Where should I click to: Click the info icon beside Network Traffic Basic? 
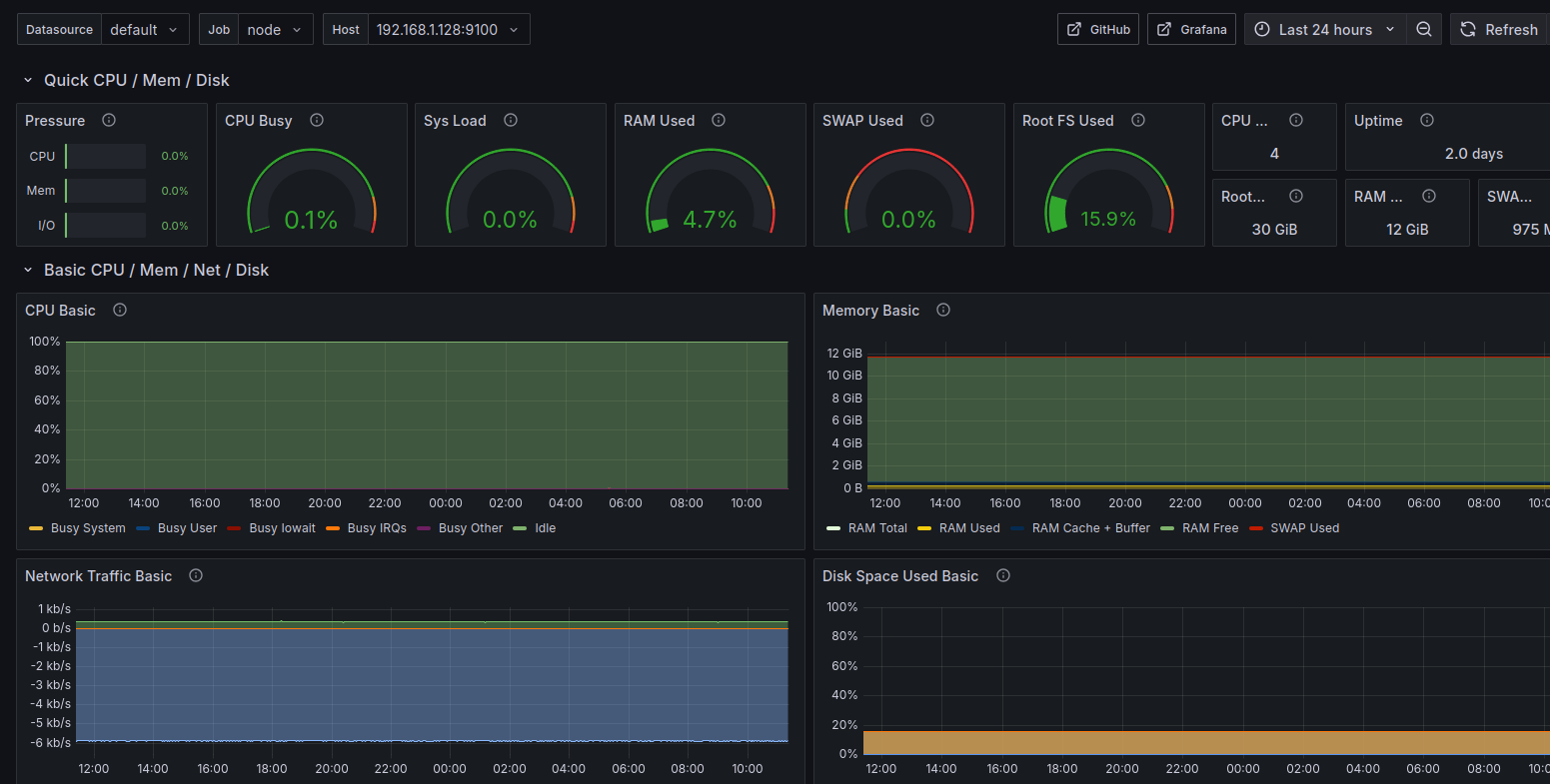196,575
